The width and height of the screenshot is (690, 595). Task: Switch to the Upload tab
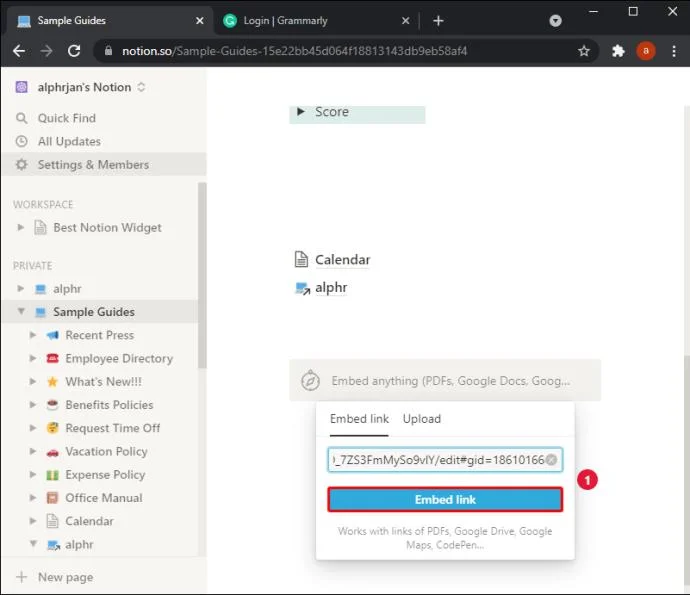pyautogui.click(x=422, y=419)
